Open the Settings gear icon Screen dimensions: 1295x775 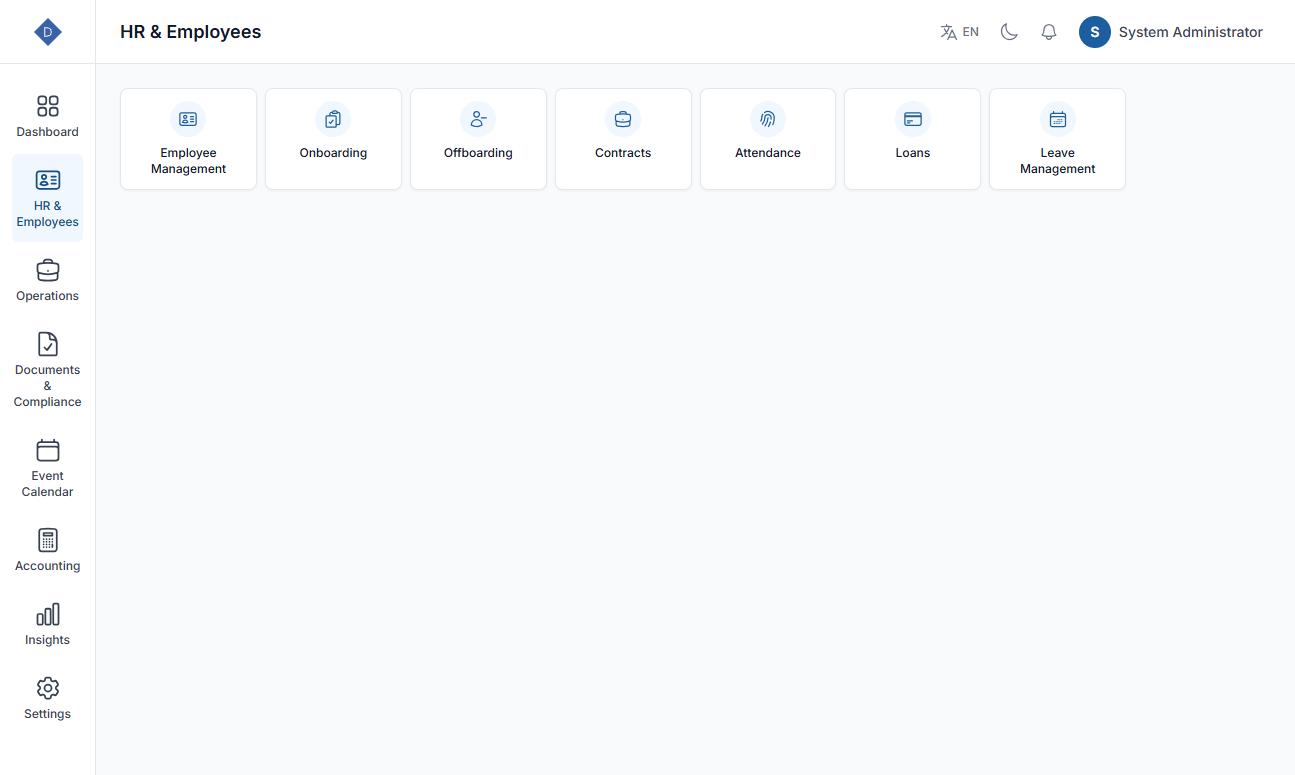tap(48, 688)
